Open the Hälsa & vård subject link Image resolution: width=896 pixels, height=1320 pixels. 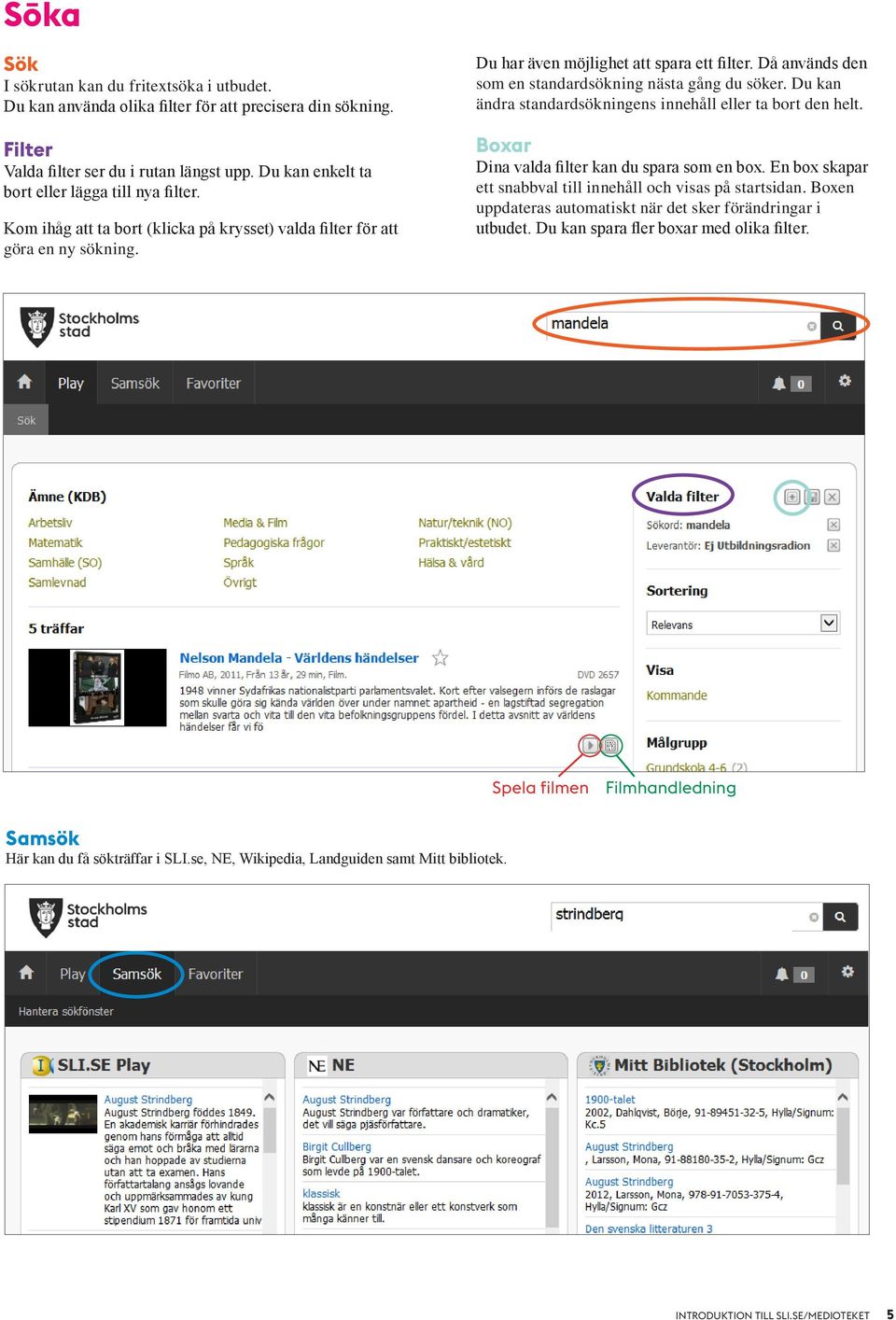(451, 563)
